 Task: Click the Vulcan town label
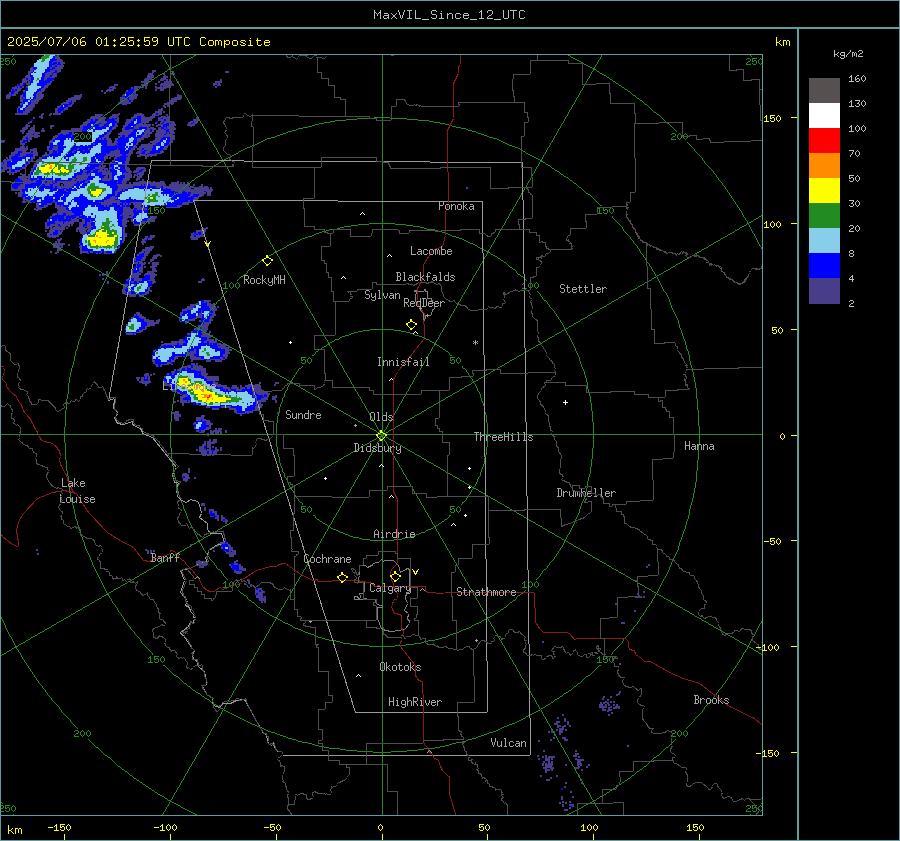[x=508, y=743]
